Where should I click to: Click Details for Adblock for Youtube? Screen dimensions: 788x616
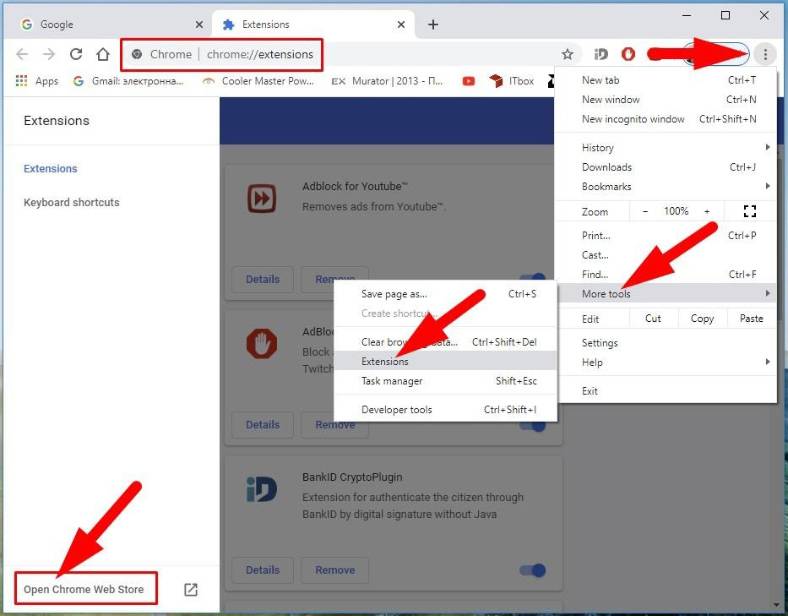coord(262,279)
